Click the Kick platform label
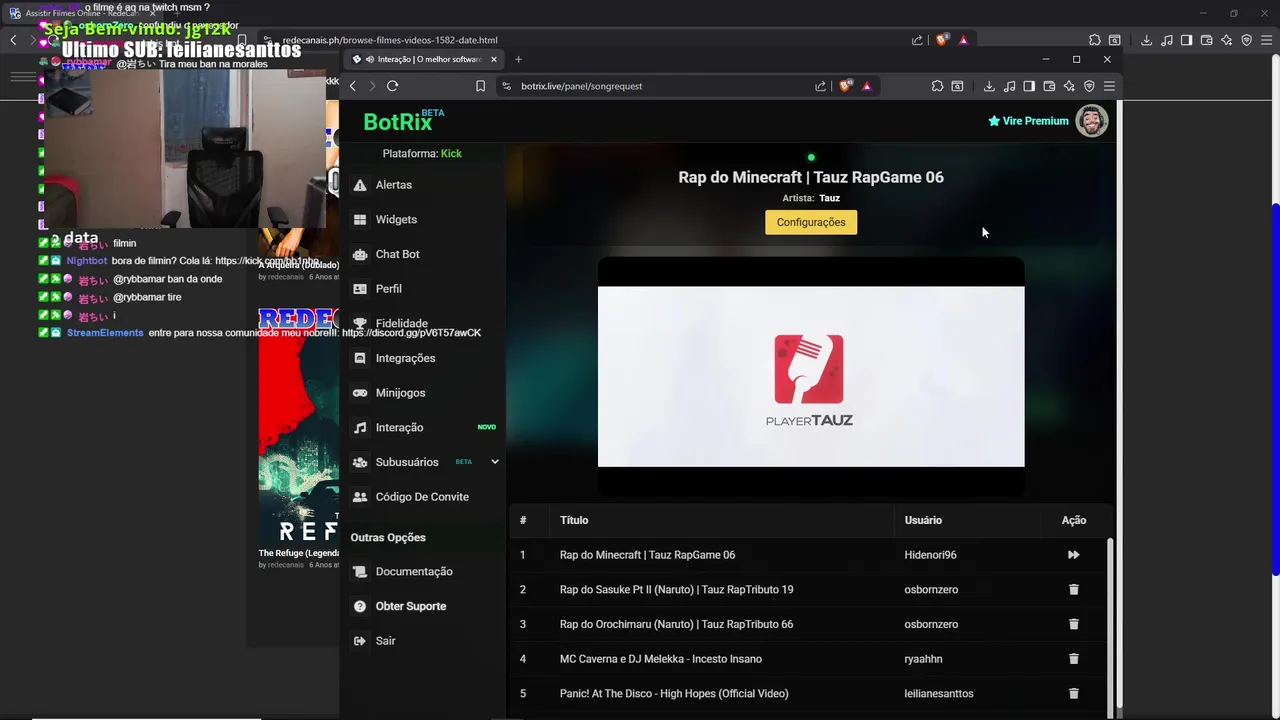The image size is (1280, 720). pos(451,153)
